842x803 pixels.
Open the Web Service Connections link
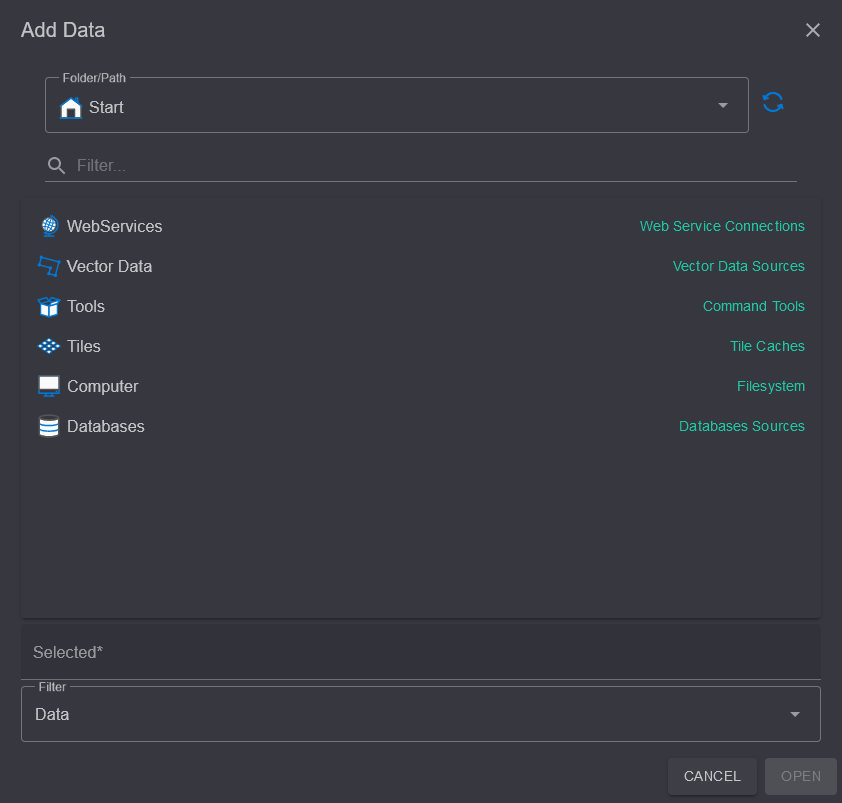(x=722, y=226)
